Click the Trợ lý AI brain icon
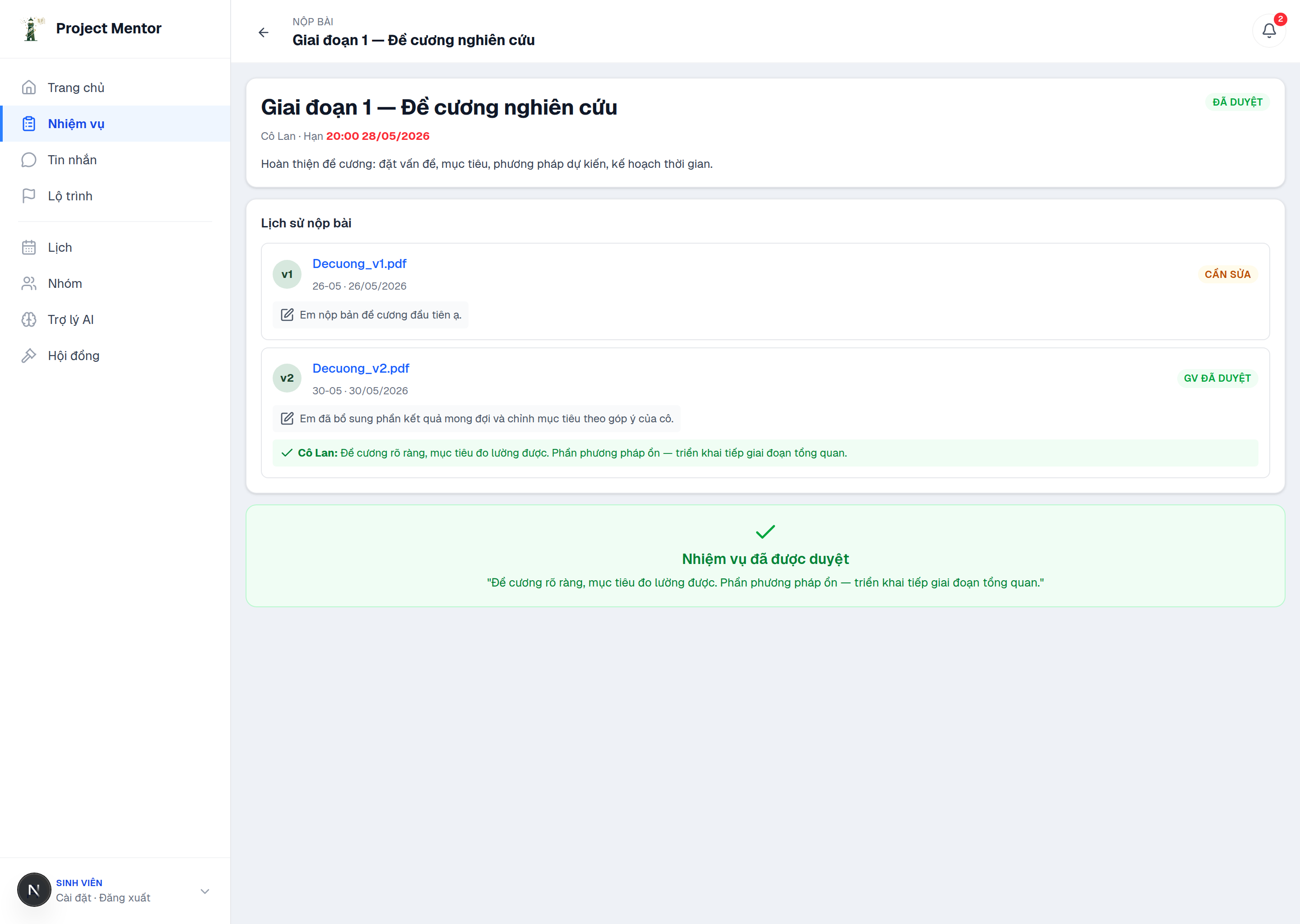Screen dimensions: 1300x924 [x=29, y=320]
